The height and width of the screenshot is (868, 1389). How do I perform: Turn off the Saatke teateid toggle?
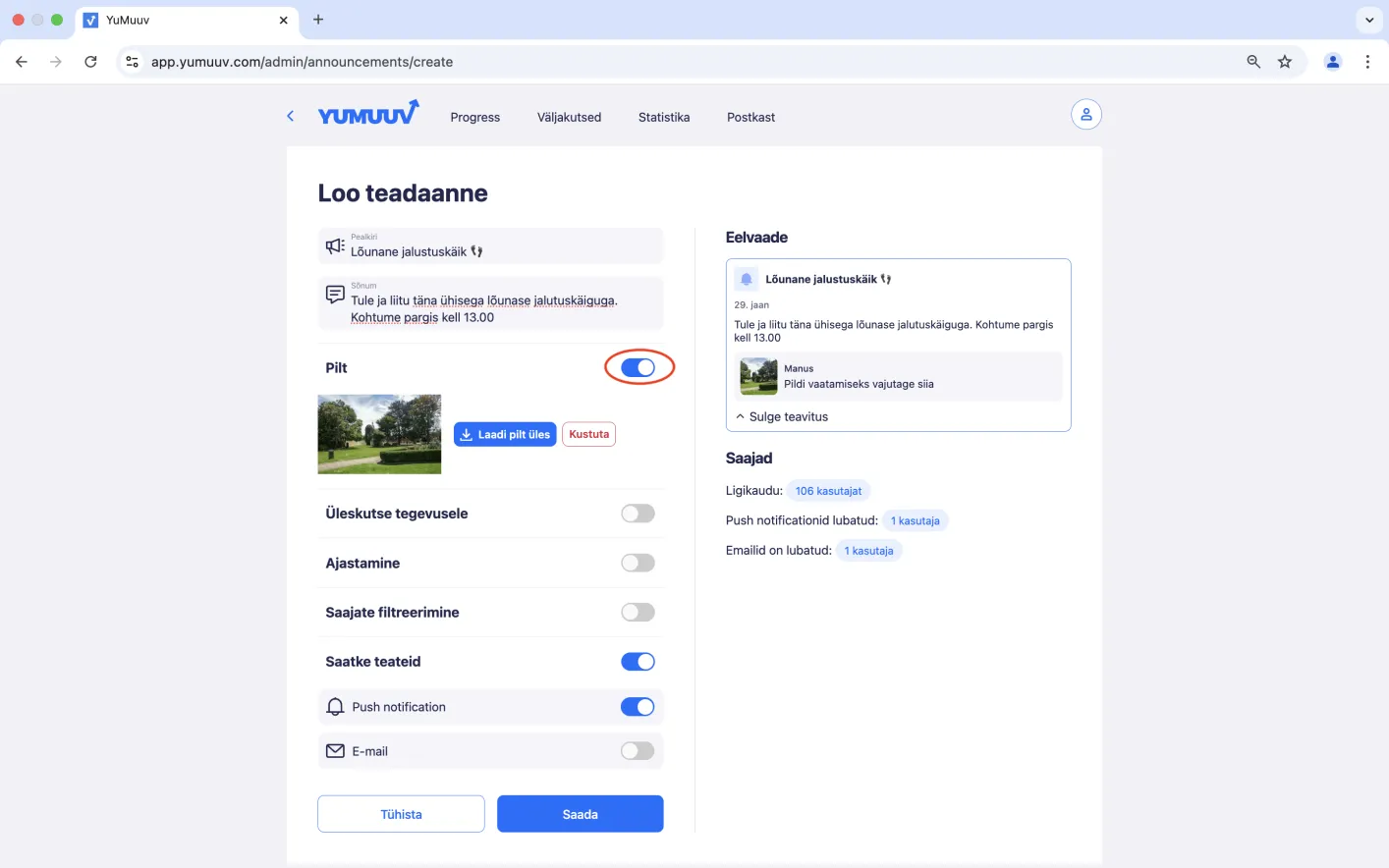(x=638, y=662)
